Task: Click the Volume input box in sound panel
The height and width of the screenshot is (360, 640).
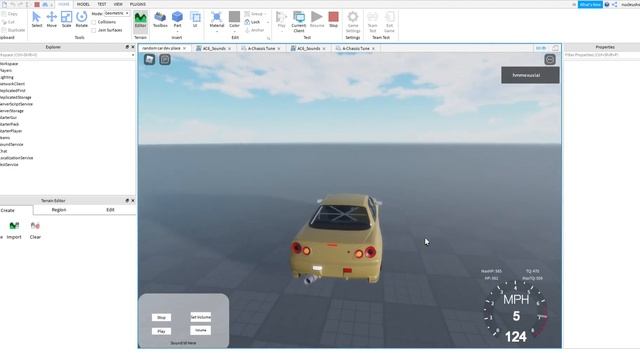Action: [x=200, y=330]
